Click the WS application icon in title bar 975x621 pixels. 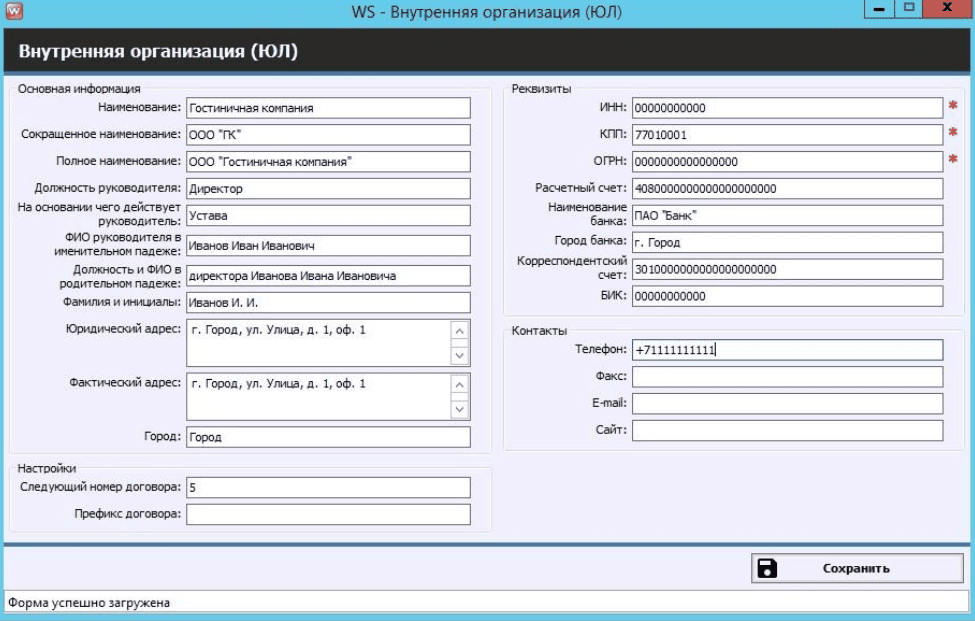click(x=13, y=12)
